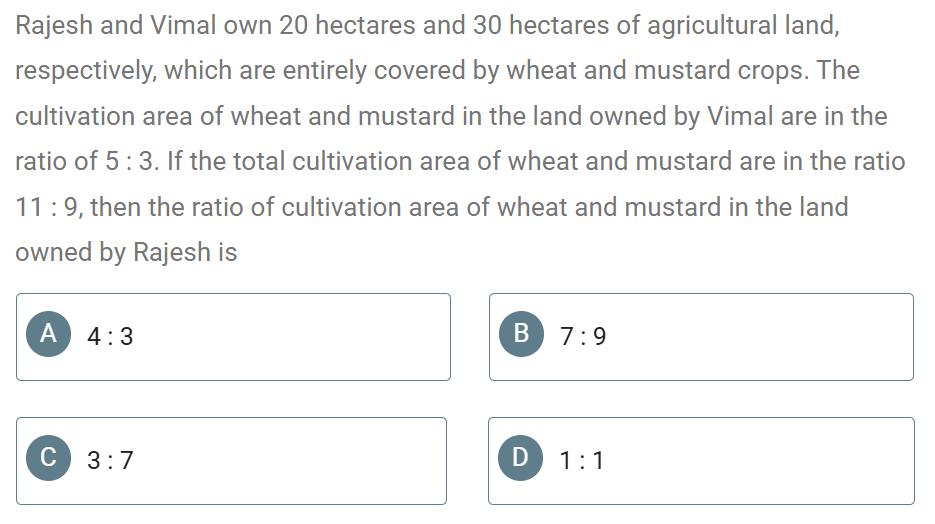Click the circular B badge icon
This screenshot has height=524, width=935.
click(x=521, y=334)
